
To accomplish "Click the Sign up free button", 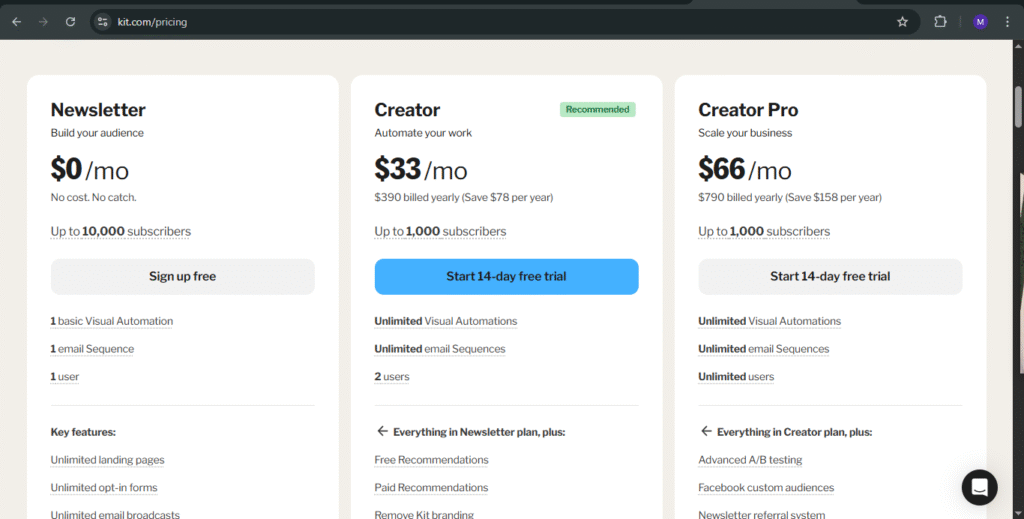I will click(183, 276).
